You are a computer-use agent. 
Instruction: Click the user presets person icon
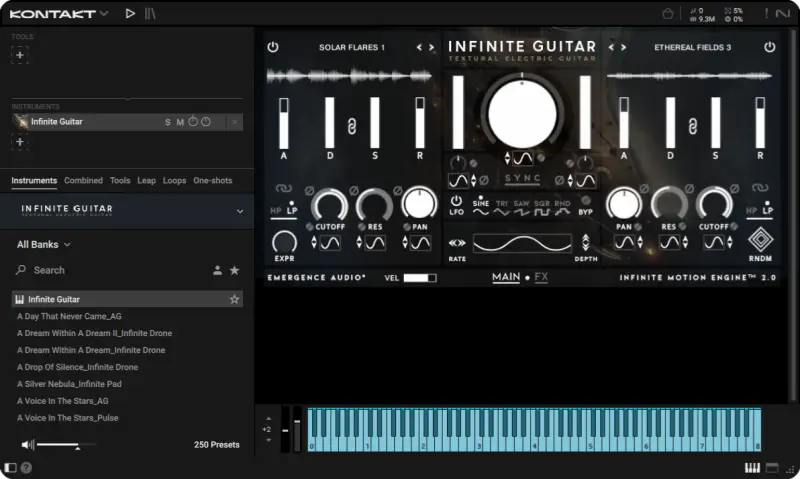pyautogui.click(x=217, y=270)
